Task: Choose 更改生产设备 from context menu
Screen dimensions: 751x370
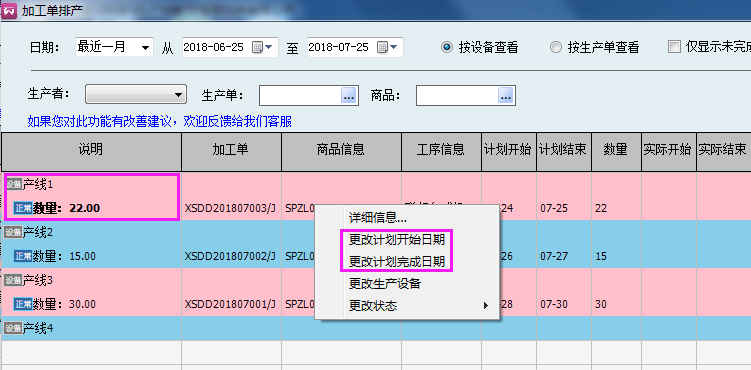Action: click(385, 283)
